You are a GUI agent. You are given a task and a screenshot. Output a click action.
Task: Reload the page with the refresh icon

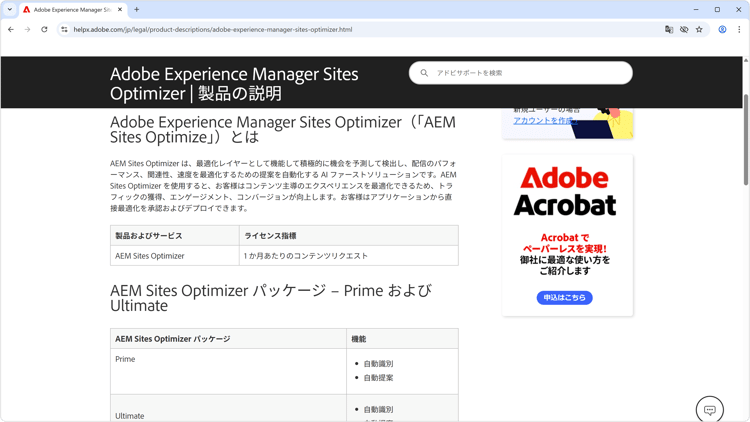(44, 29)
